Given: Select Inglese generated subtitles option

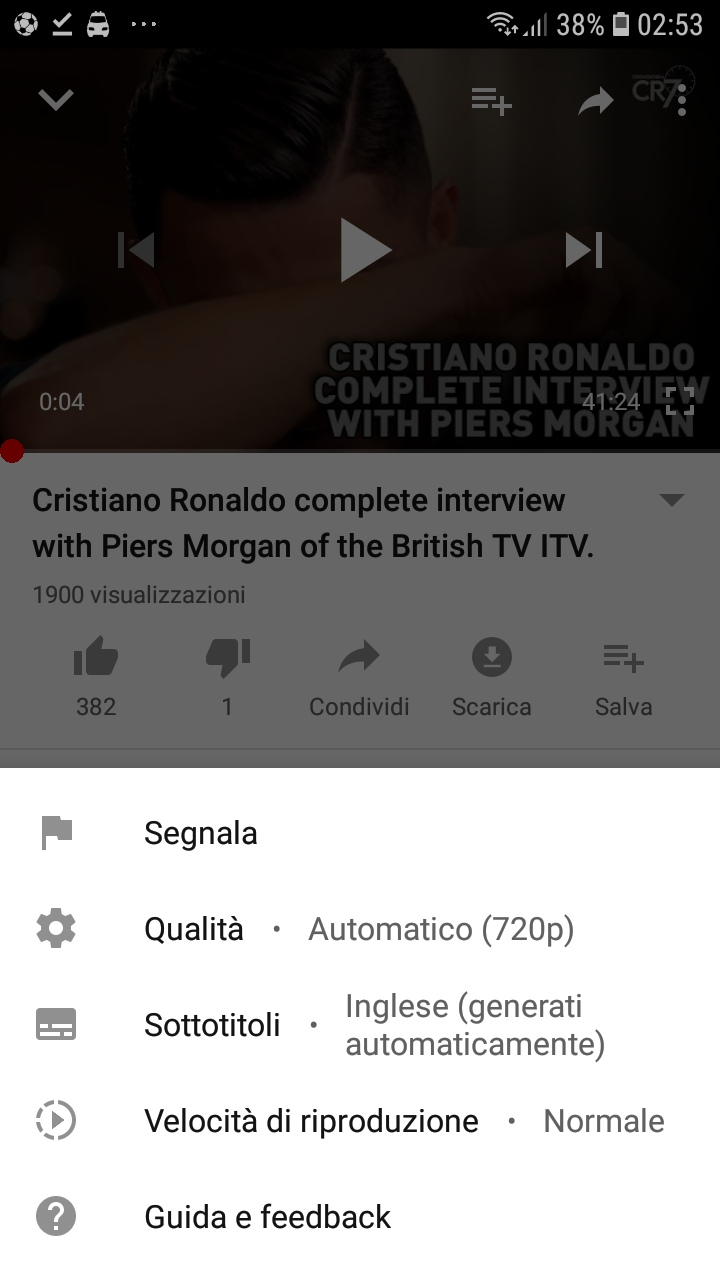Looking at the screenshot, I should pos(475,1025).
